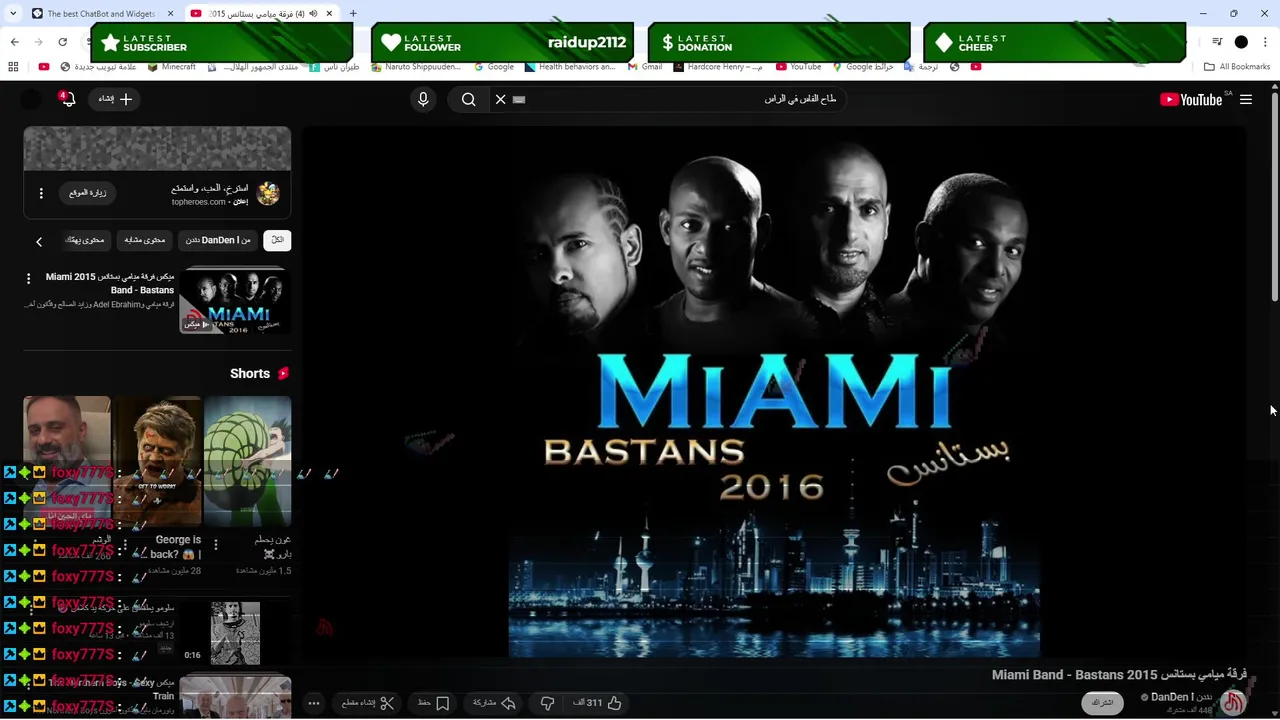Screen dimensions: 1280x720
Task: Open the green anime character Short
Action: click(247, 460)
